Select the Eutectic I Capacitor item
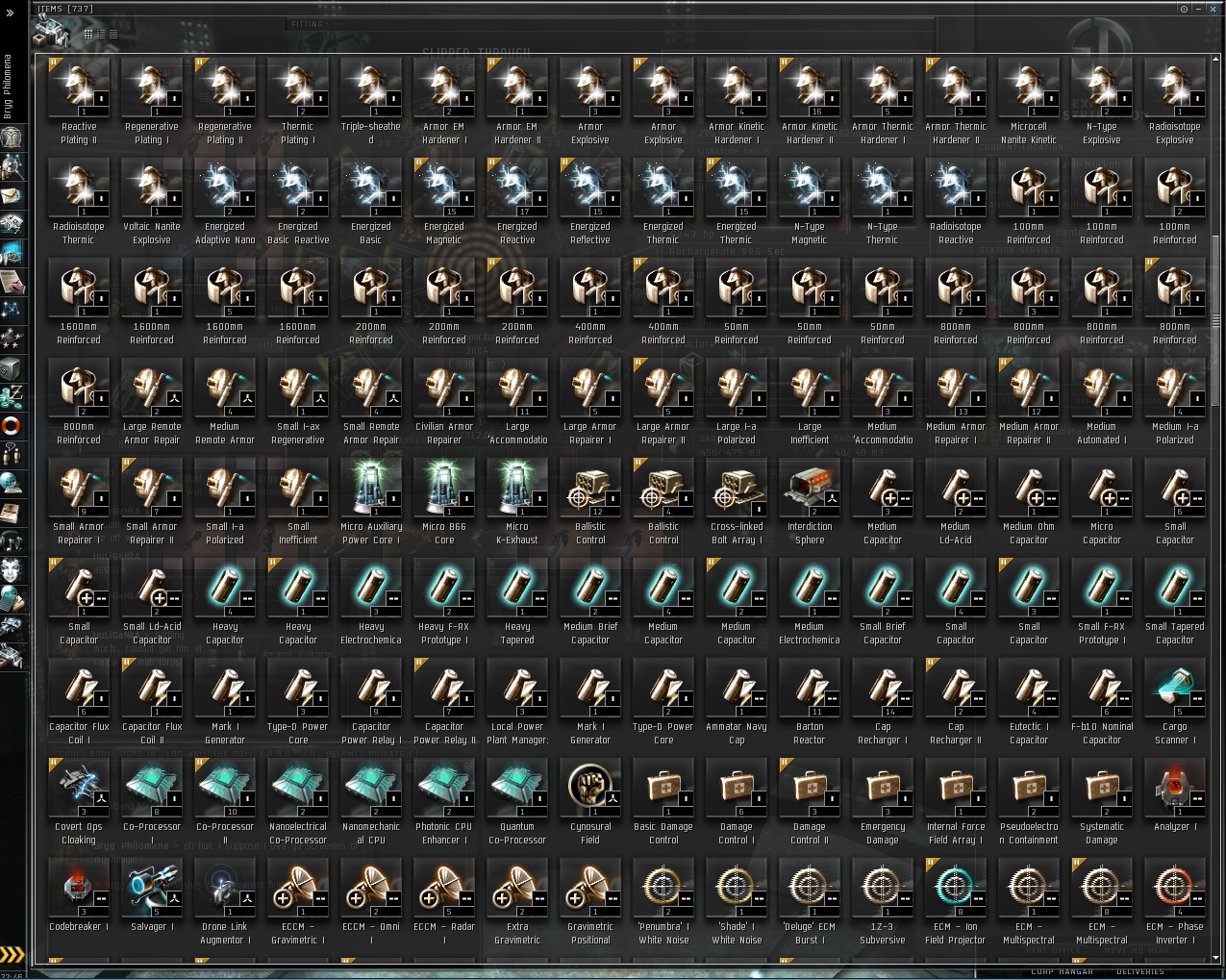This screenshot has width=1226, height=980. tap(1029, 701)
